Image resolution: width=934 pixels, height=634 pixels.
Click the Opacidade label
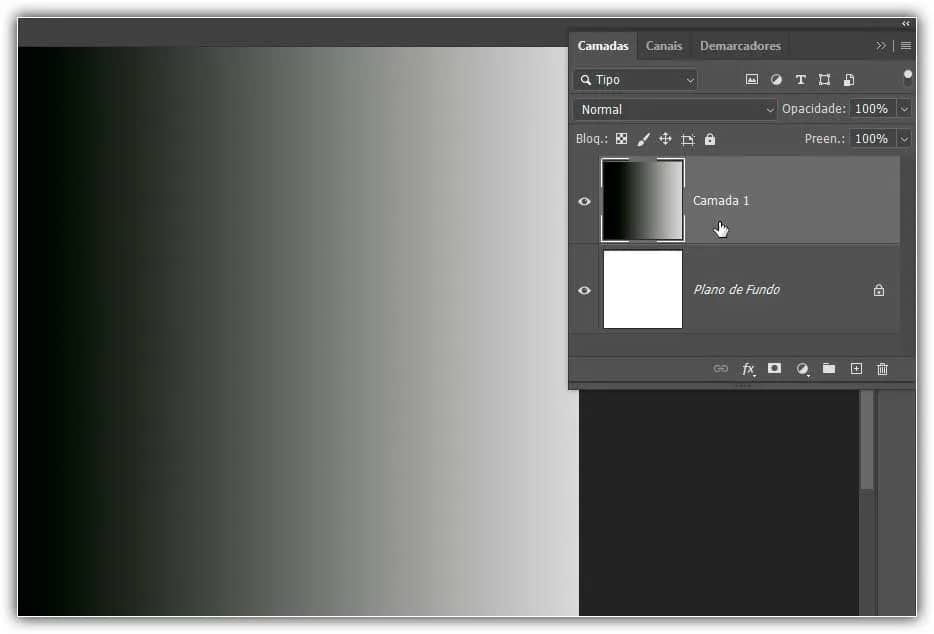point(813,109)
